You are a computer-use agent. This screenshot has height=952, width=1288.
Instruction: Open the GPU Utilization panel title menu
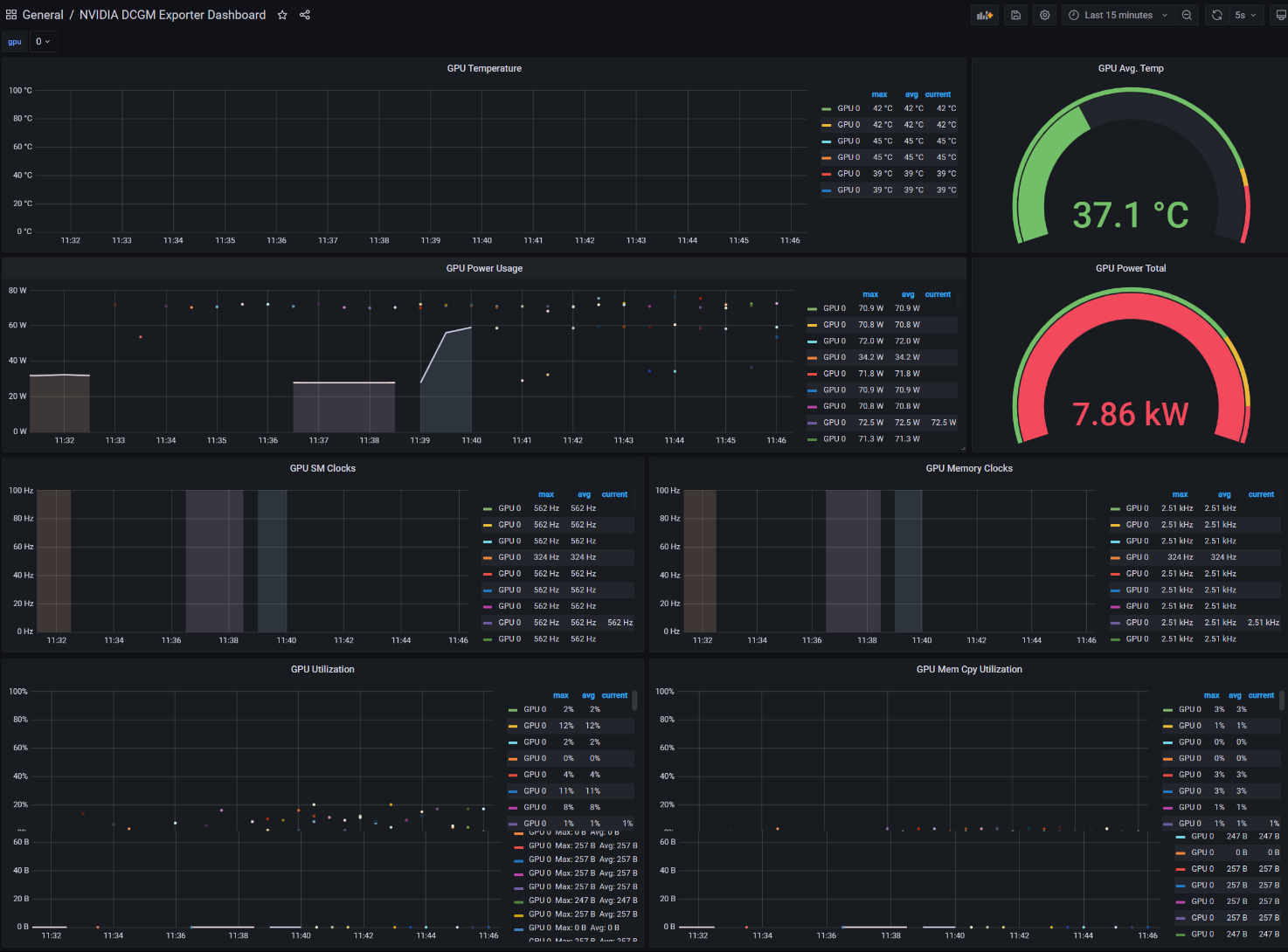(x=322, y=669)
